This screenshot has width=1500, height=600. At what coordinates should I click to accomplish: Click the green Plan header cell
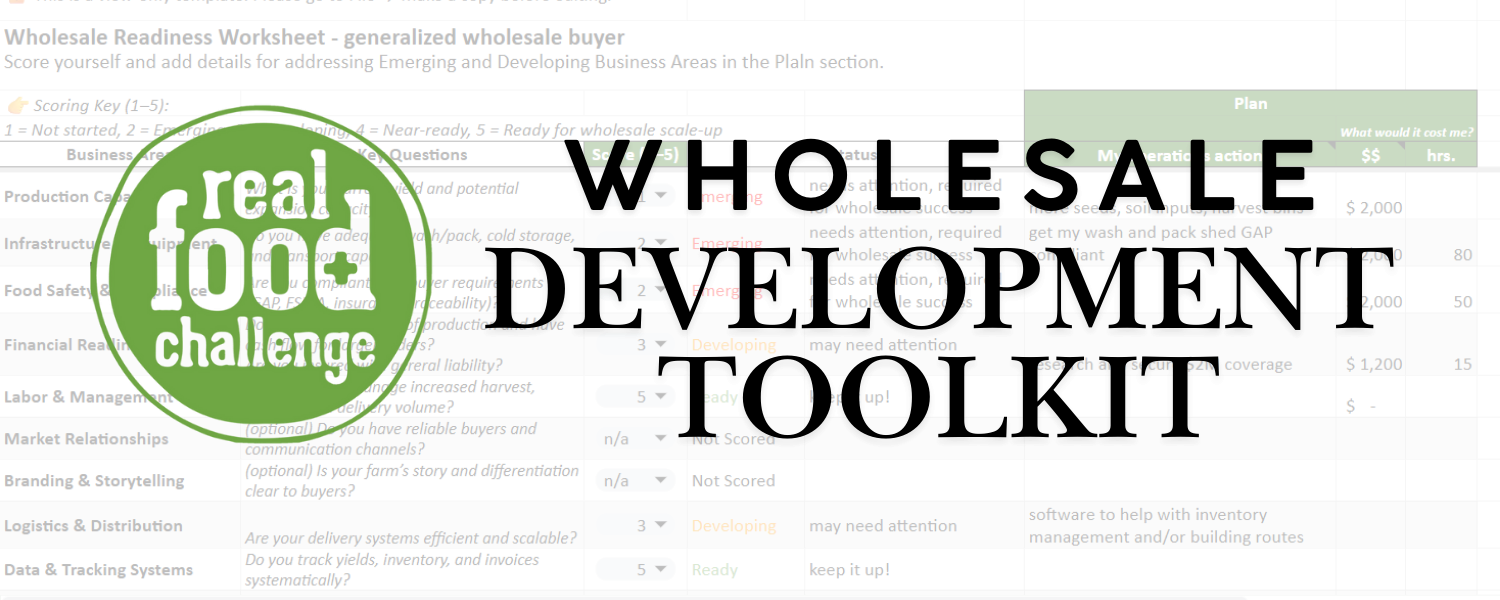[x=1250, y=104]
